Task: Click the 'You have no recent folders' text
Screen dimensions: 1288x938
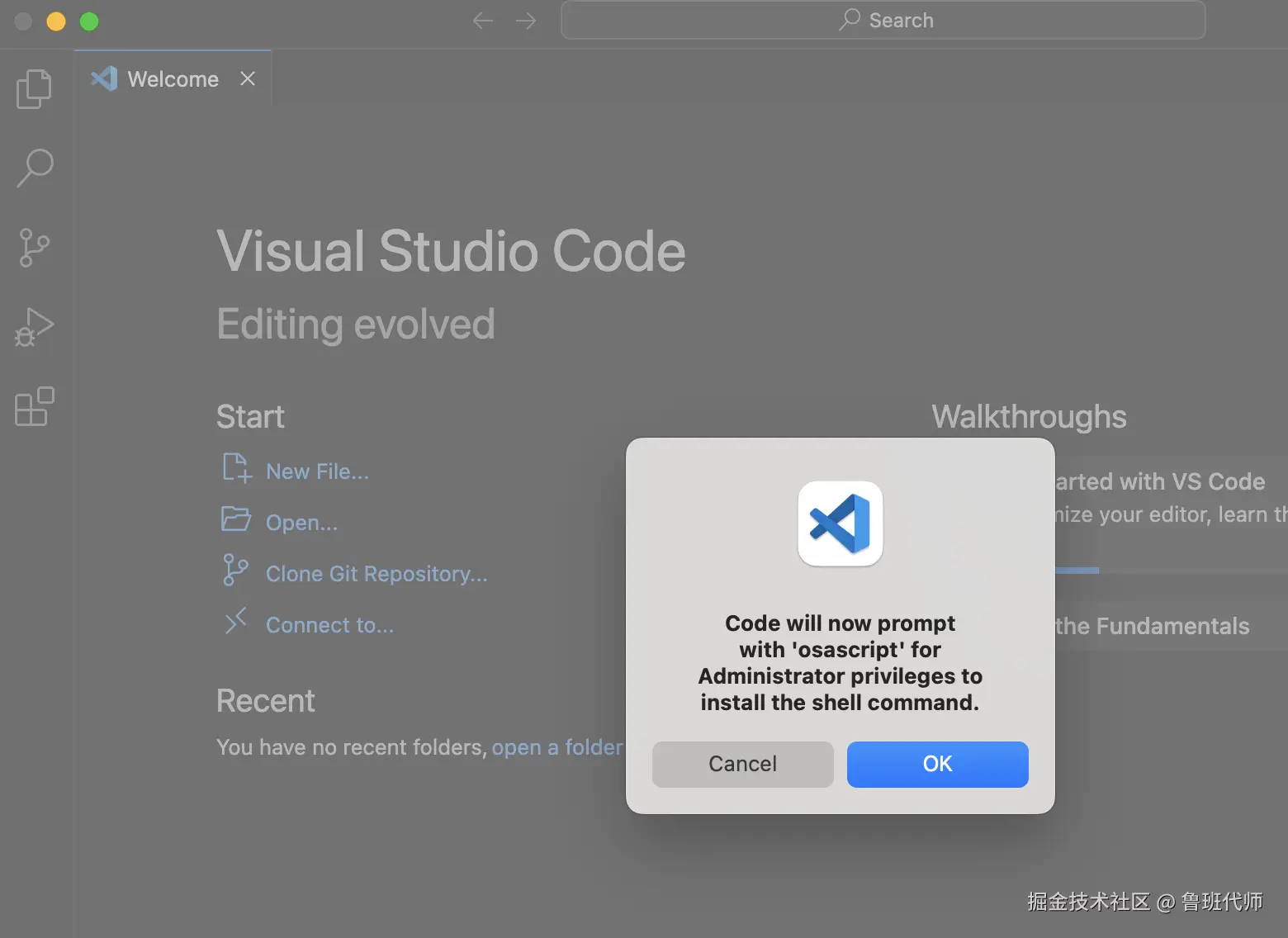Action: [352, 747]
